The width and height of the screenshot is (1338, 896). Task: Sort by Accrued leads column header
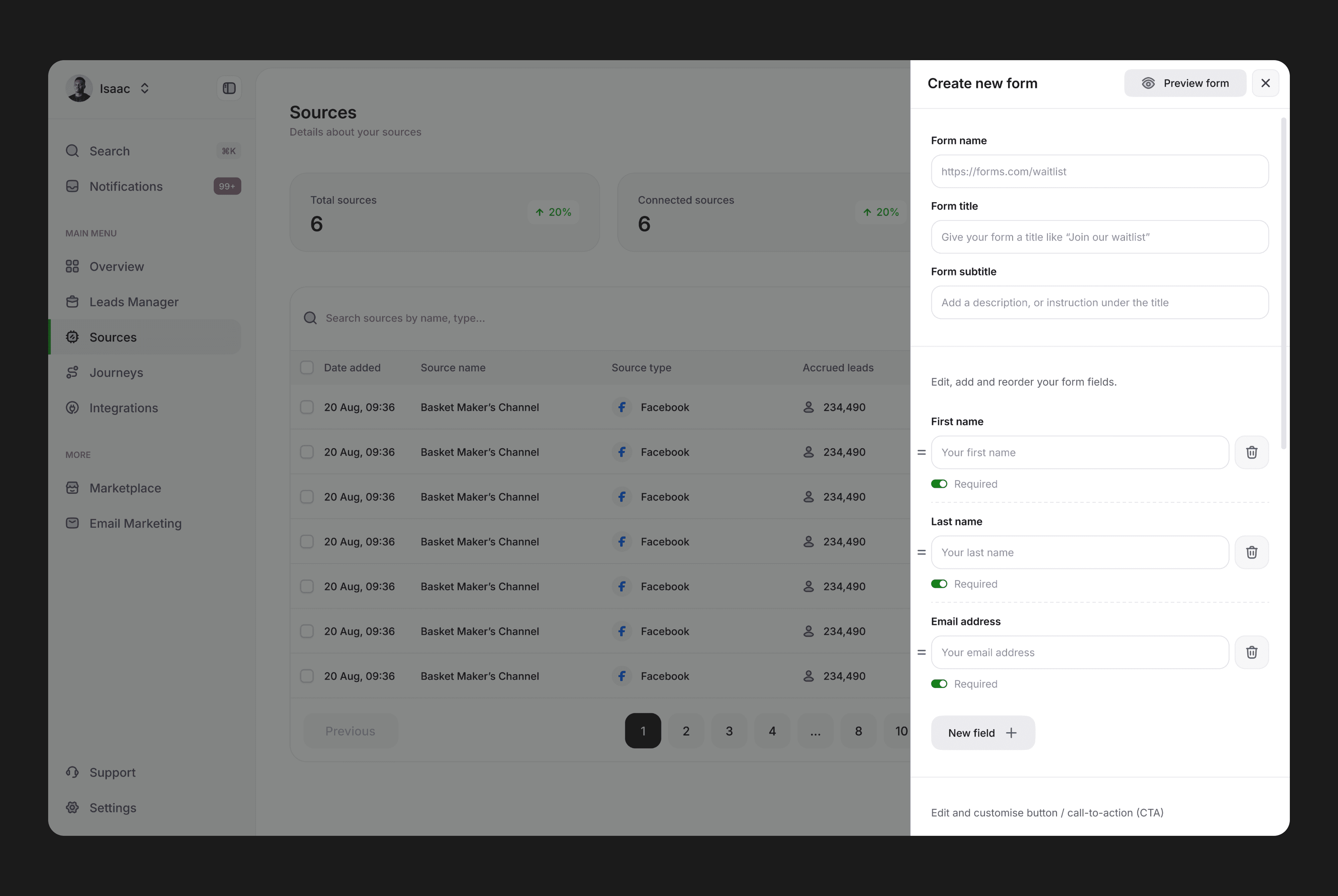click(838, 367)
